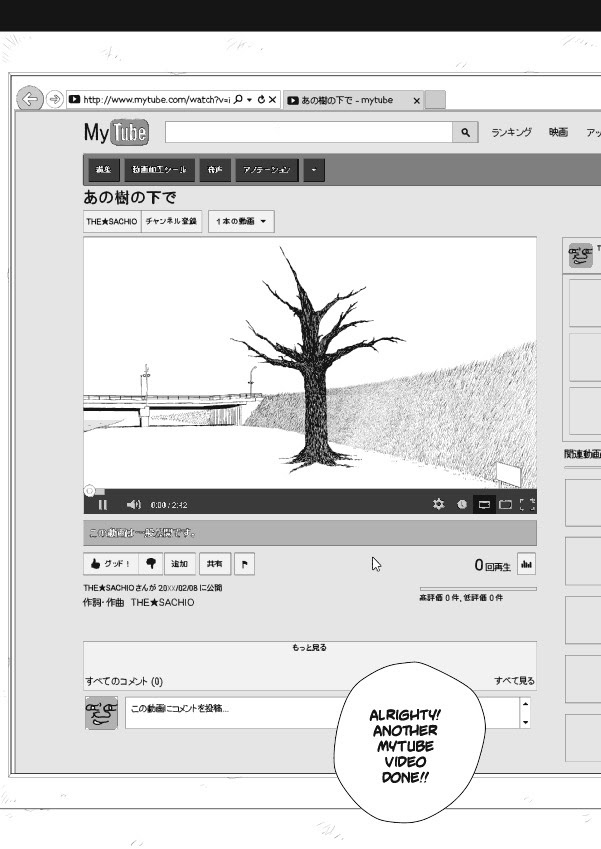
Task: Enter fullscreen mode in the player
Action: [528, 505]
